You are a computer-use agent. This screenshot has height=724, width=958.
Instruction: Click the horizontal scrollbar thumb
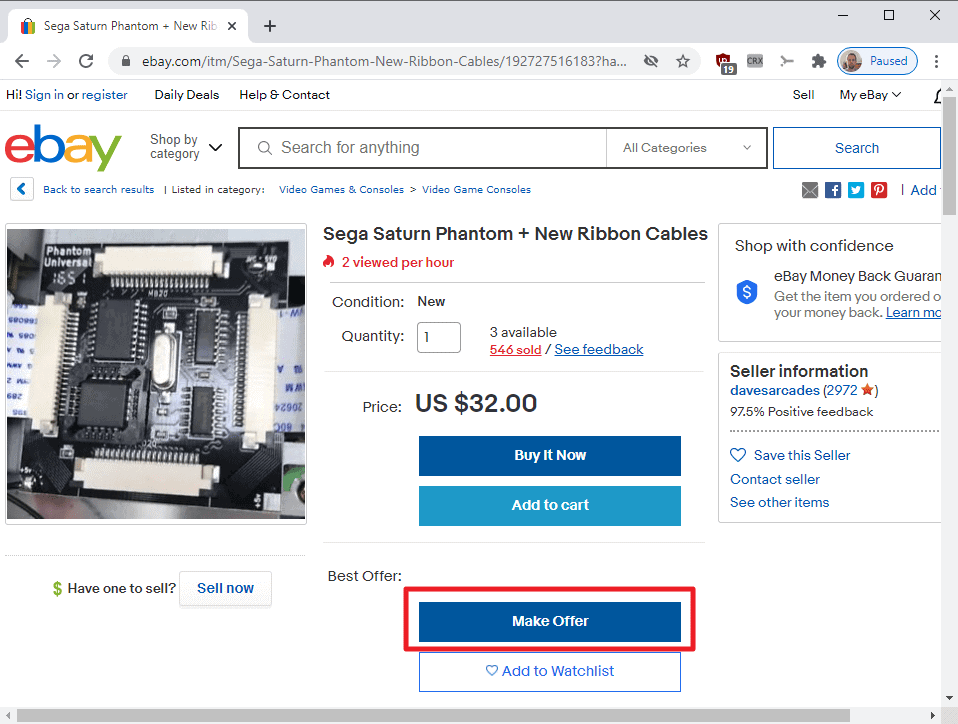(433, 715)
